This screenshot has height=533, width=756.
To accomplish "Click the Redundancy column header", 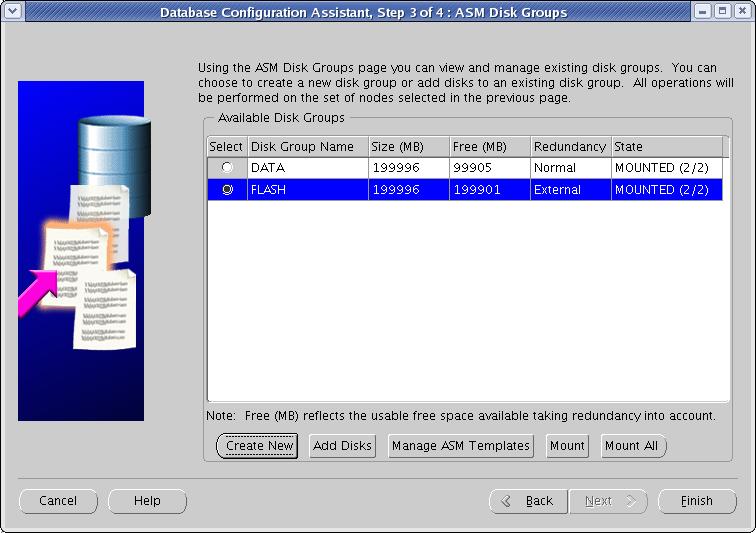I will (570, 147).
